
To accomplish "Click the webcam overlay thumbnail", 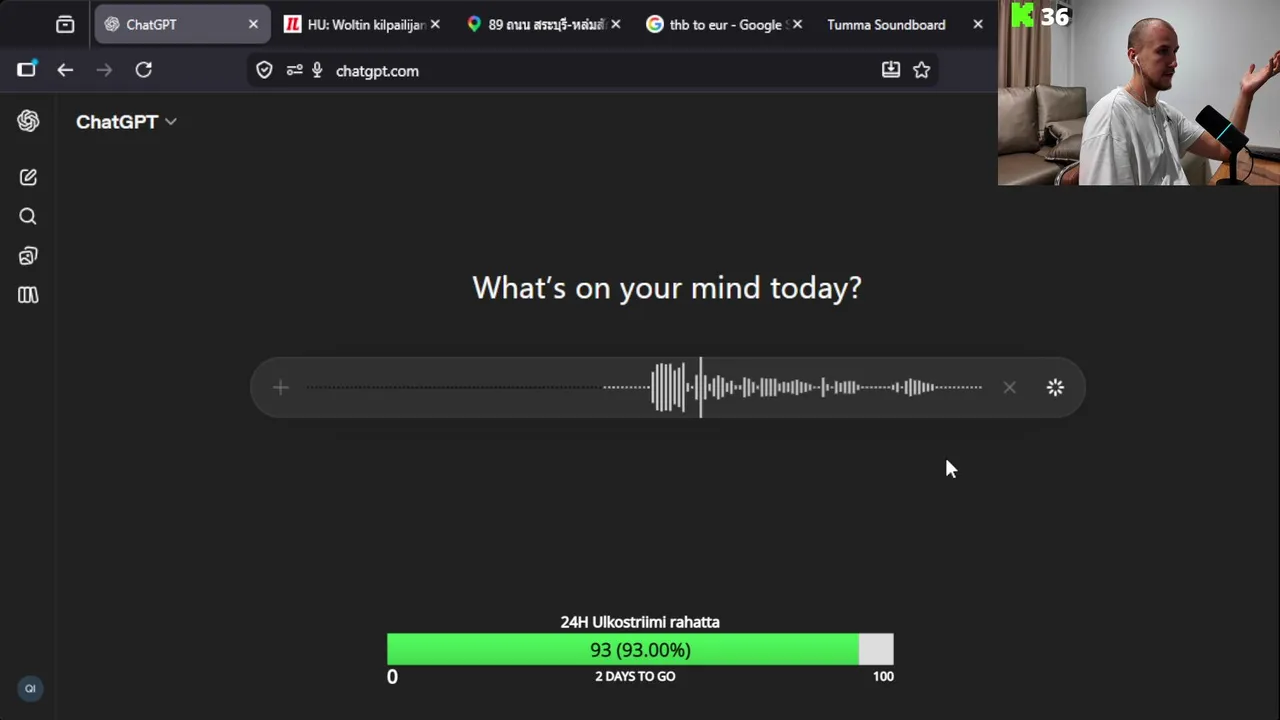I will pos(1139,92).
